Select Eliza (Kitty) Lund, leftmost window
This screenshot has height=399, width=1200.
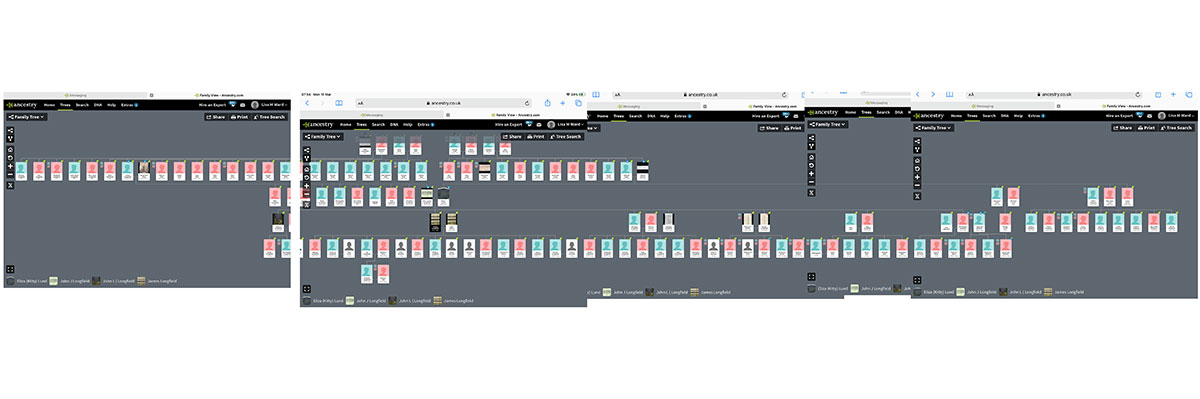(27, 281)
